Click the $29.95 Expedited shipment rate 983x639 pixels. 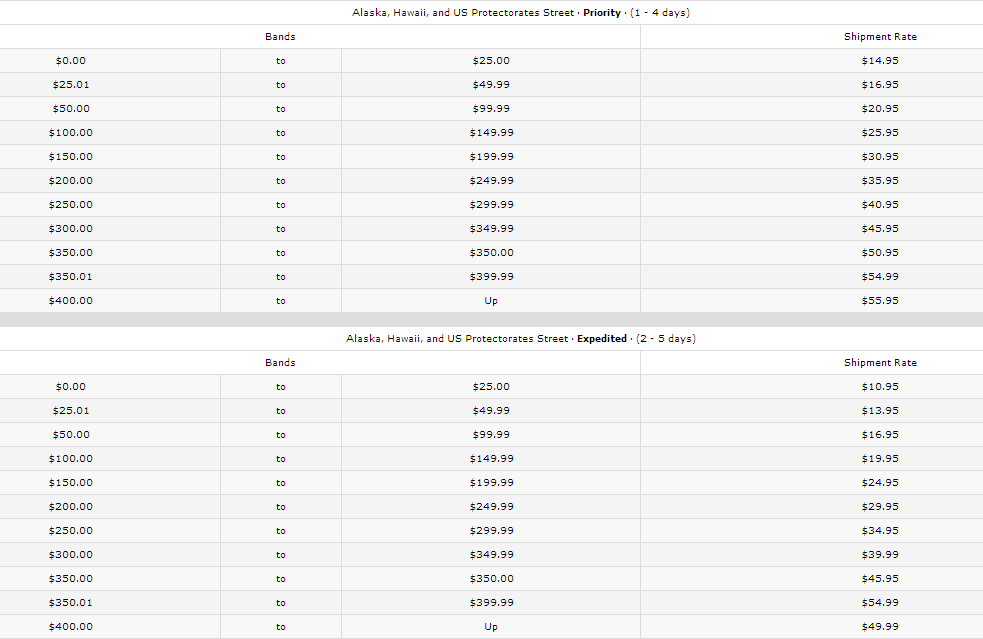[x=879, y=507]
